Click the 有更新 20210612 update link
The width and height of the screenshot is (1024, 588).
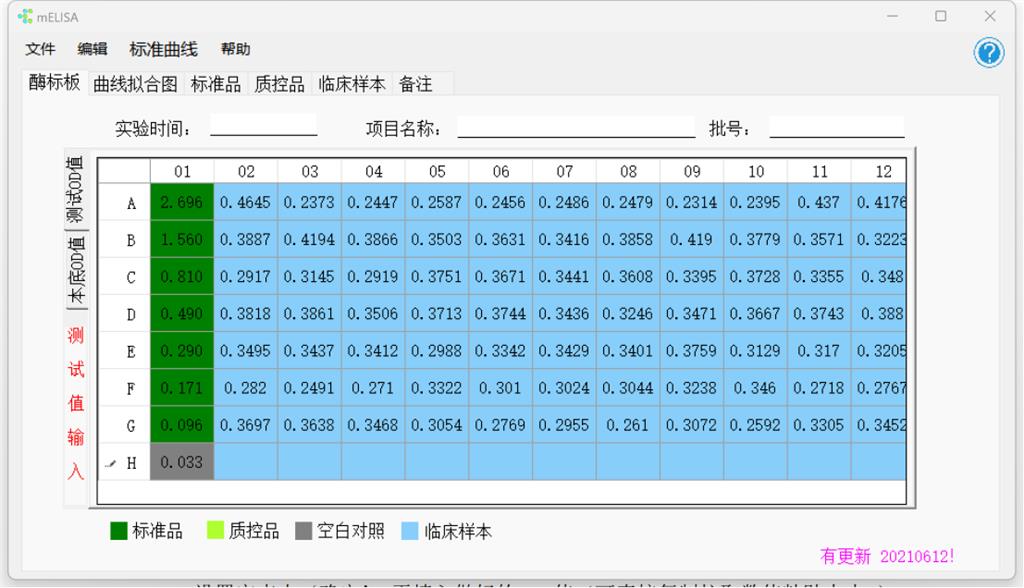click(886, 556)
